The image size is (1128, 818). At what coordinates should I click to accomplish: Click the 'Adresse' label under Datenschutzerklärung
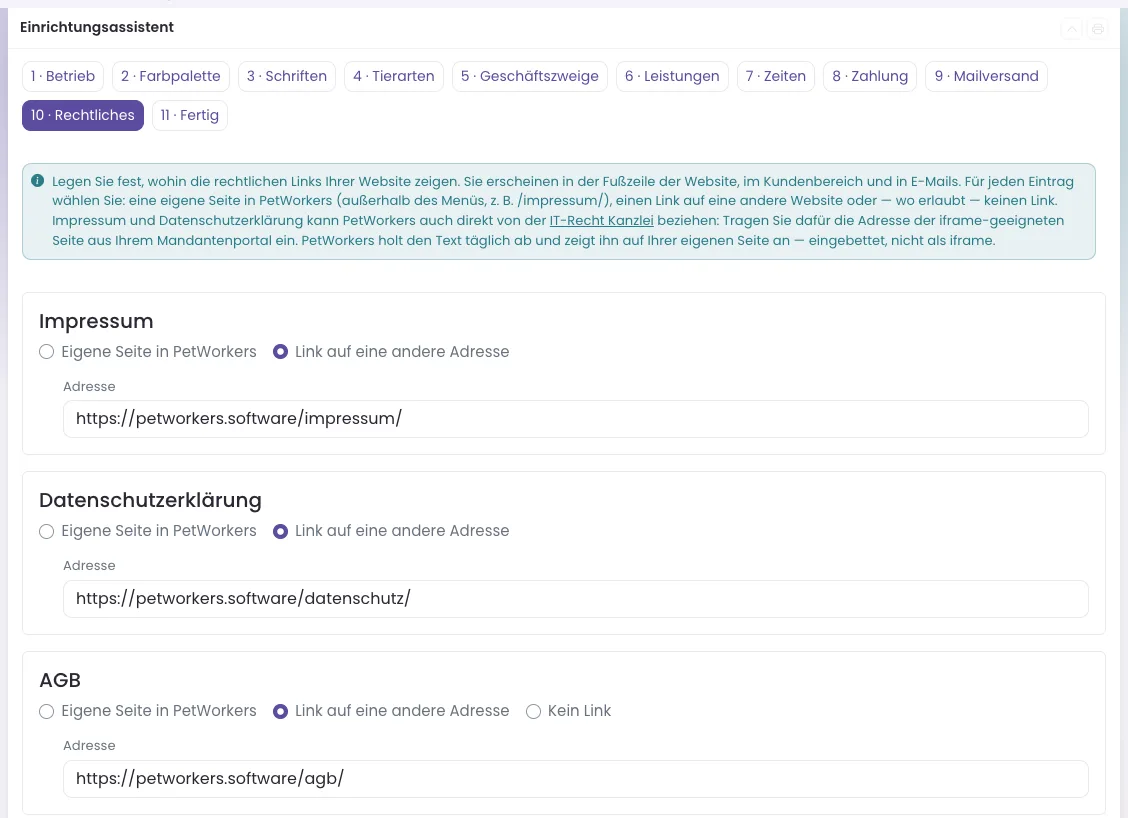coord(89,565)
